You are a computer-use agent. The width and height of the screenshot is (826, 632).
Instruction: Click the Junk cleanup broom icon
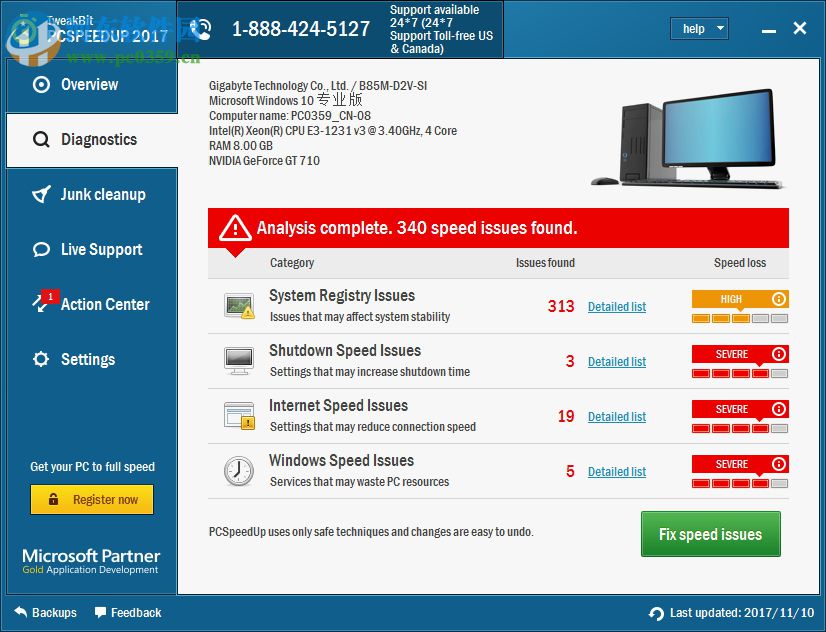click(40, 194)
